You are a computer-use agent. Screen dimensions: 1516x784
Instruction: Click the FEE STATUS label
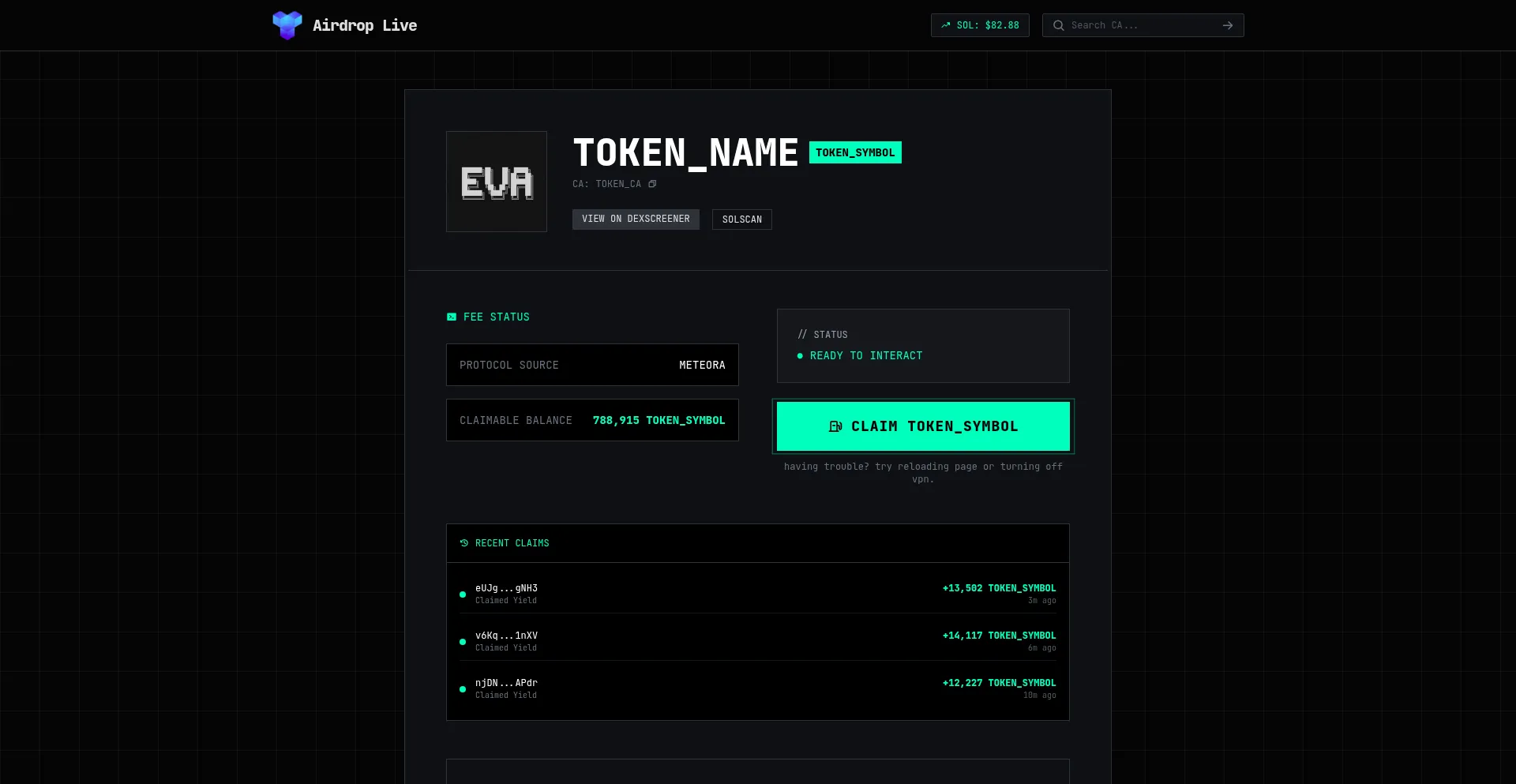[x=497, y=317]
